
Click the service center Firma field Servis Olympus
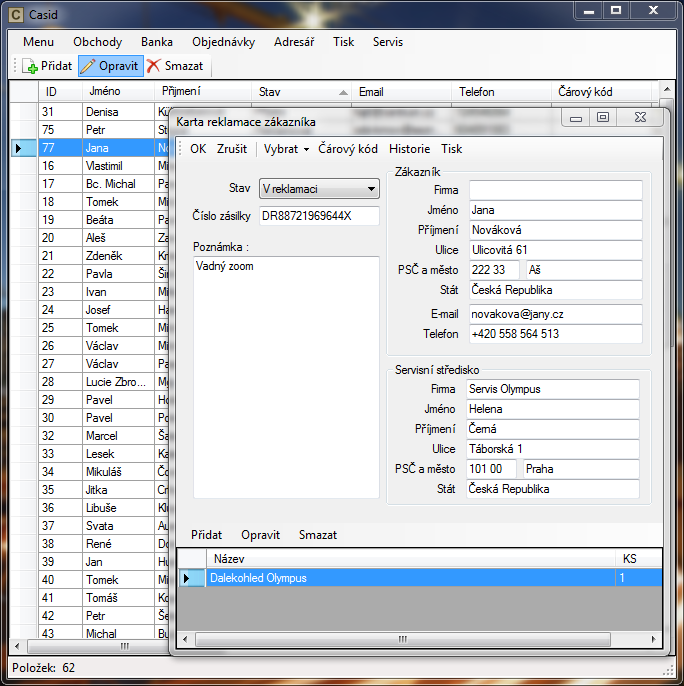tap(553, 389)
